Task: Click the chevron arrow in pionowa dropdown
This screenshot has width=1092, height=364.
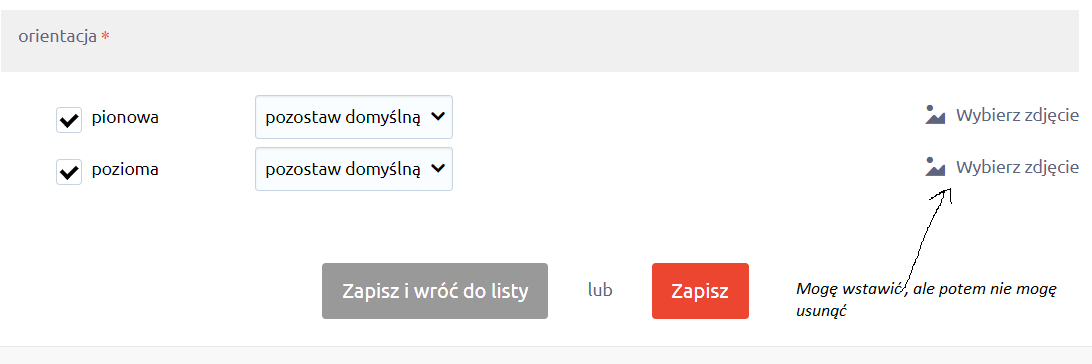Action: click(437, 116)
